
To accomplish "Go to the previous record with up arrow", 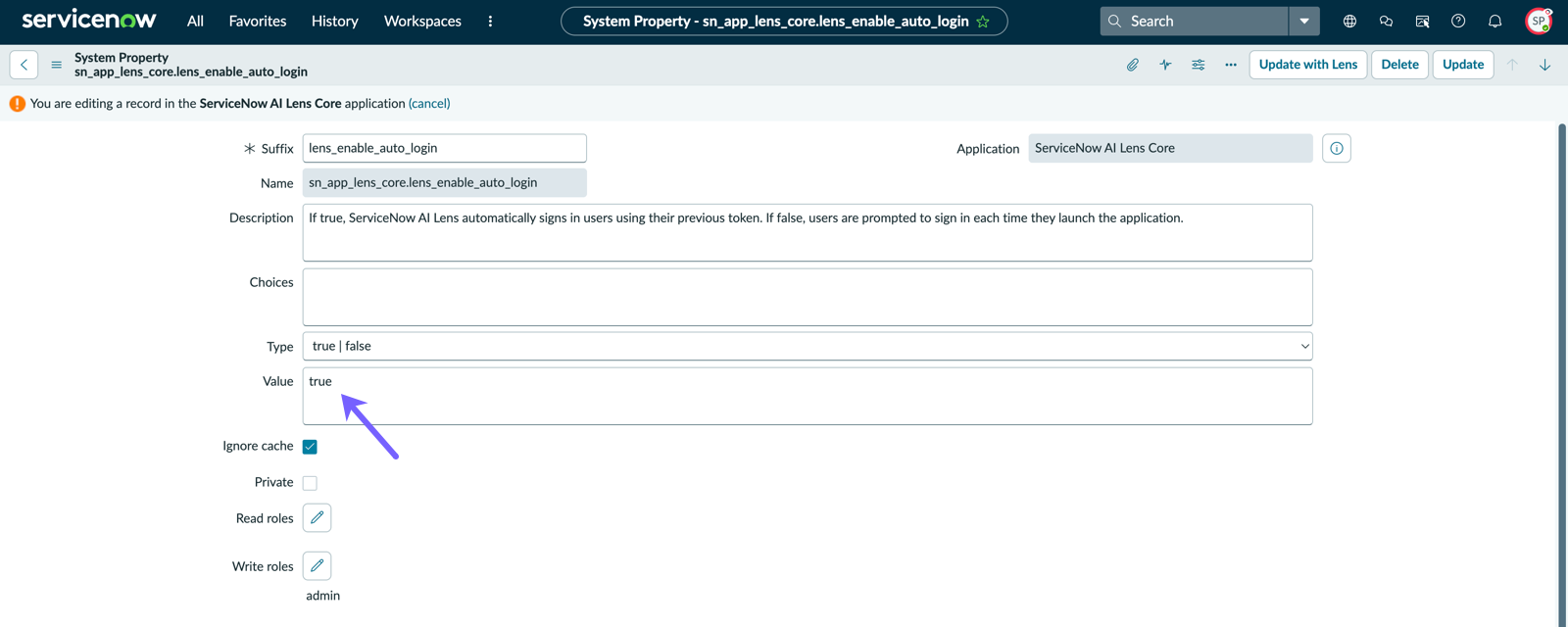I will 1512,65.
